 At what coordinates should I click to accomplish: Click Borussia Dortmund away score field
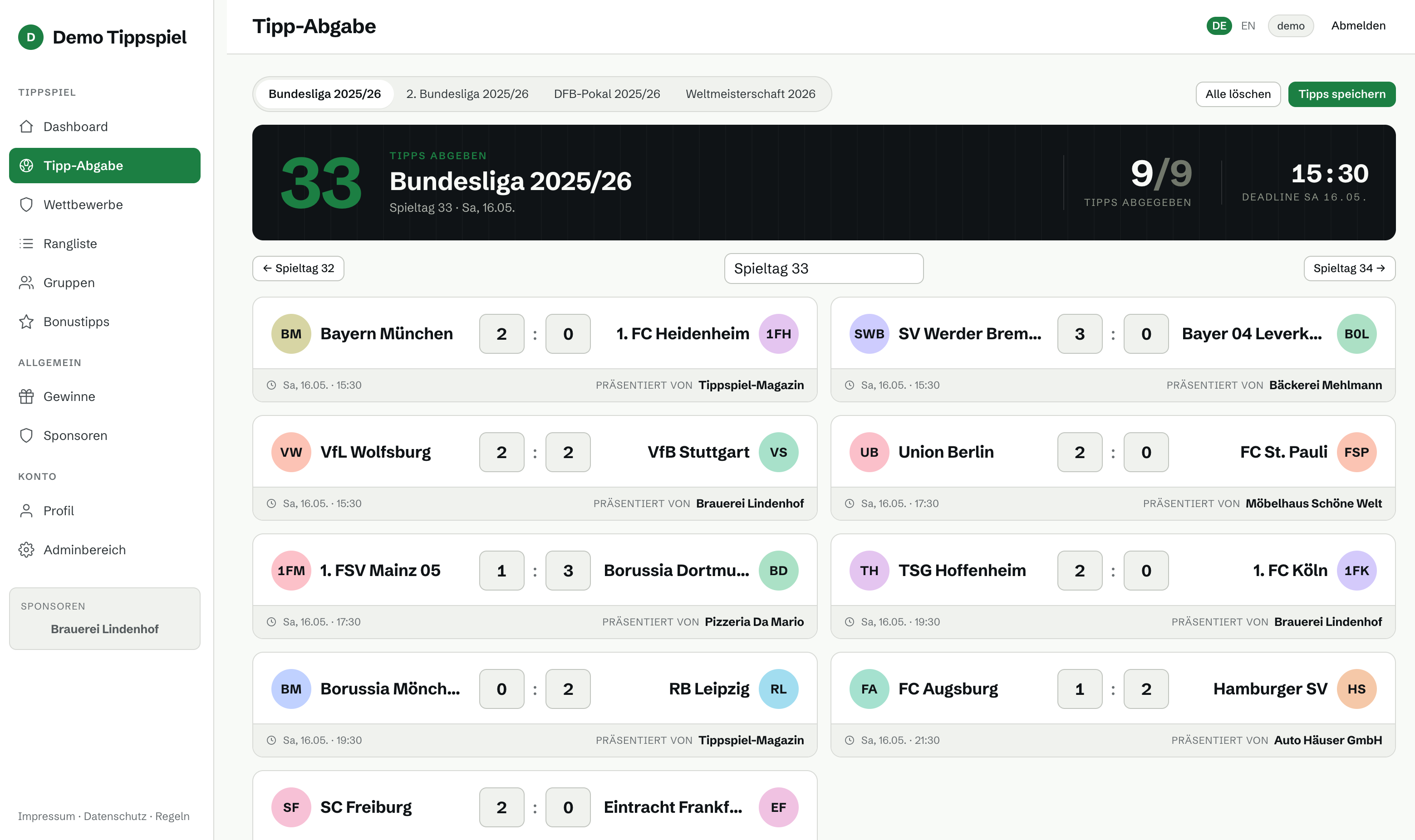point(568,571)
